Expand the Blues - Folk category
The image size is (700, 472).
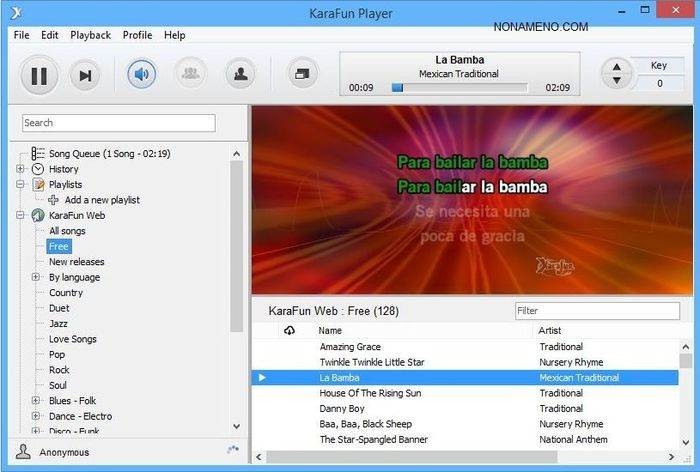point(36,401)
